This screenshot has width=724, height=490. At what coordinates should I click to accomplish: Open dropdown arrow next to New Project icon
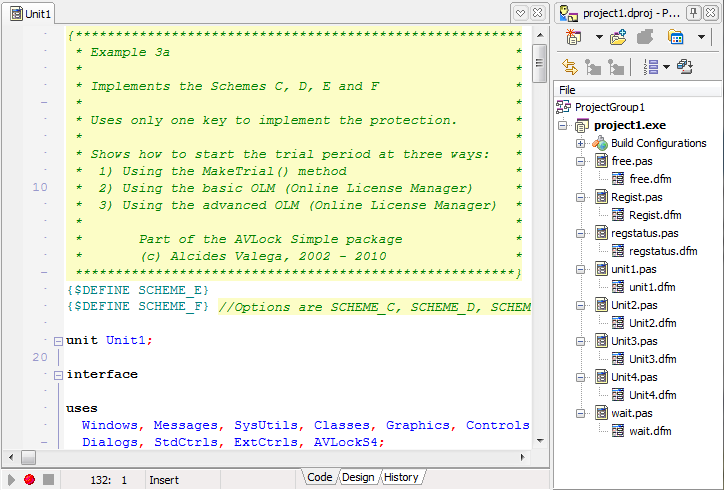tap(598, 38)
